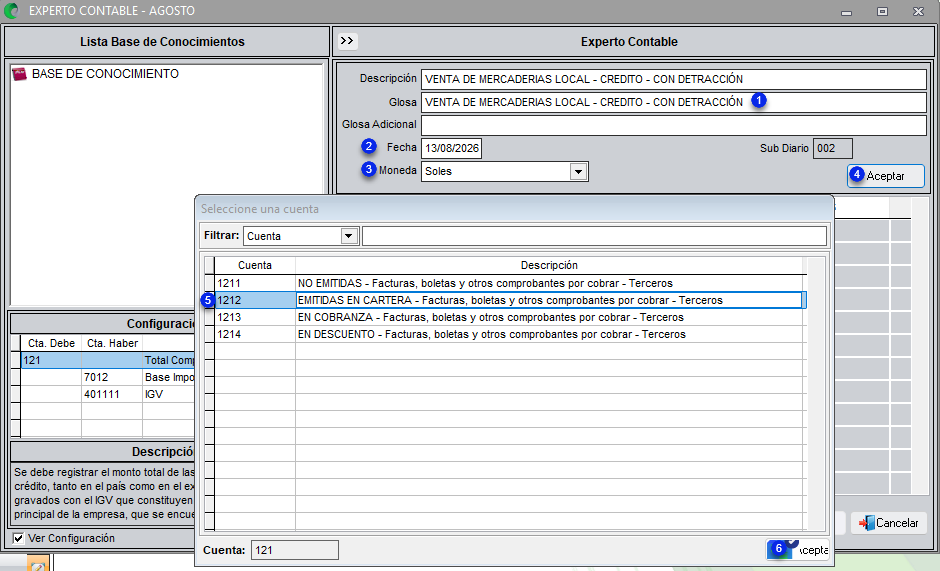Click the Cta. Haber column header
Viewport: 940px width, 571px height.
pos(112,343)
